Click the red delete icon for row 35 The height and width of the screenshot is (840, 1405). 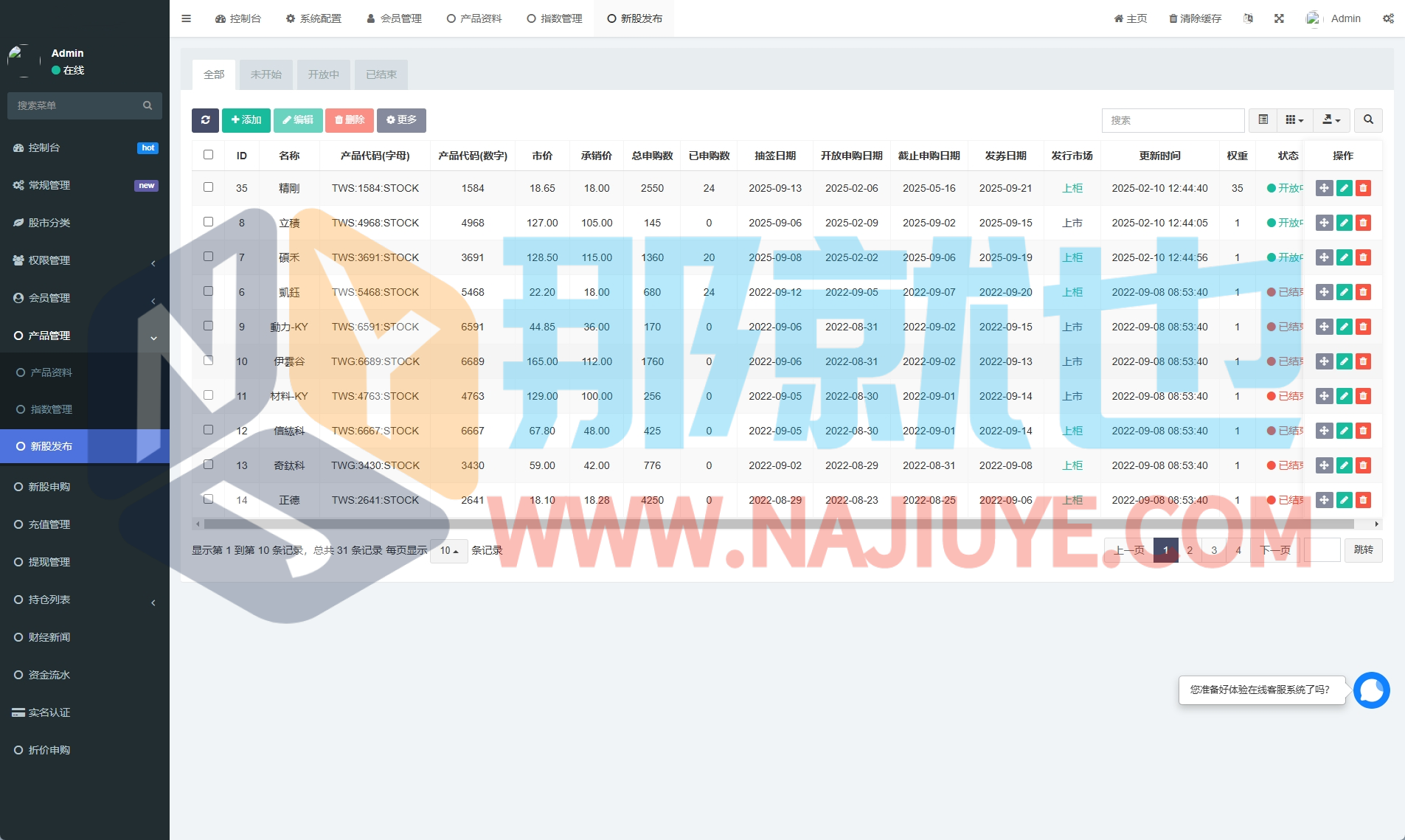coord(1363,188)
